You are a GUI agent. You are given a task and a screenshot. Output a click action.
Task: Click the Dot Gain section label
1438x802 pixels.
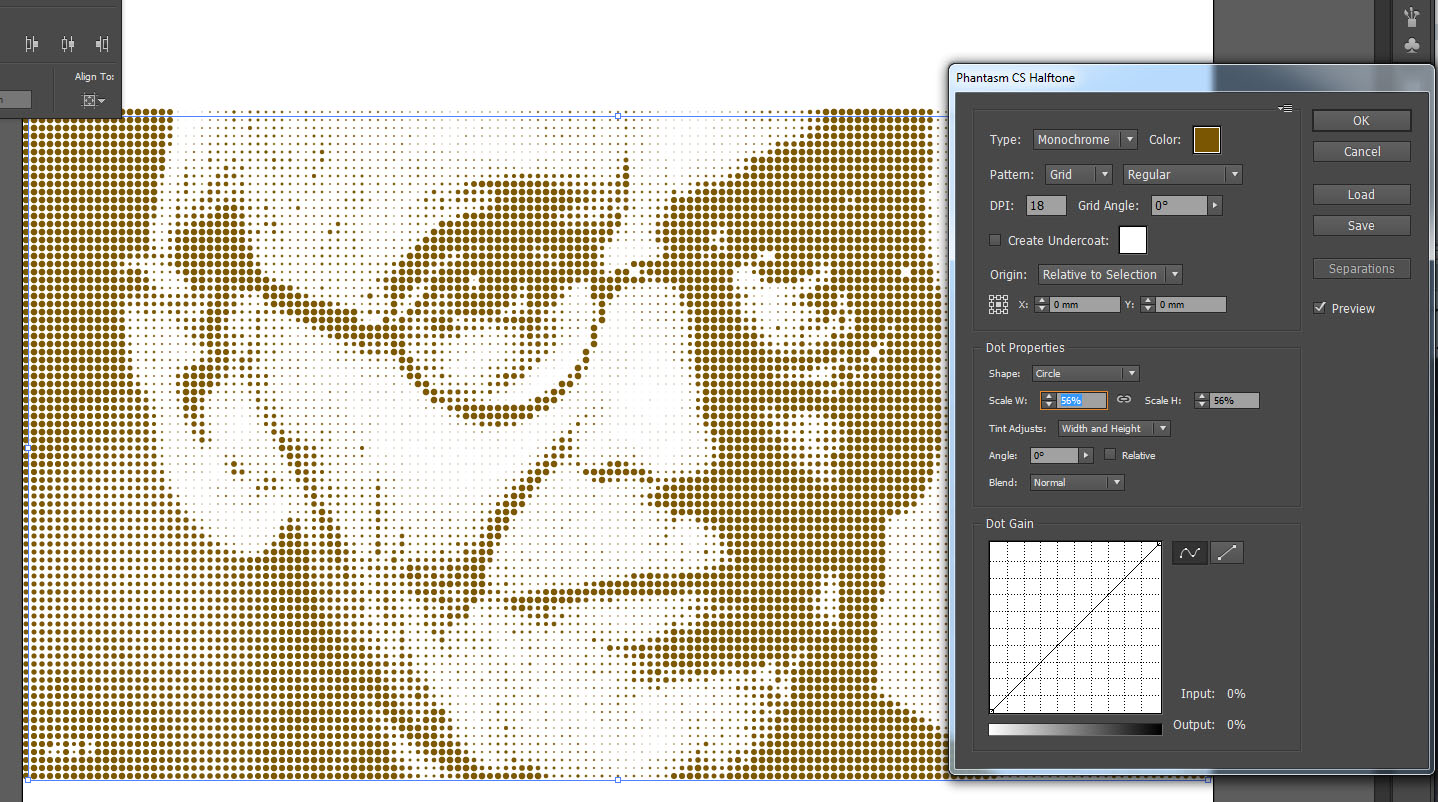pyautogui.click(x=1010, y=524)
